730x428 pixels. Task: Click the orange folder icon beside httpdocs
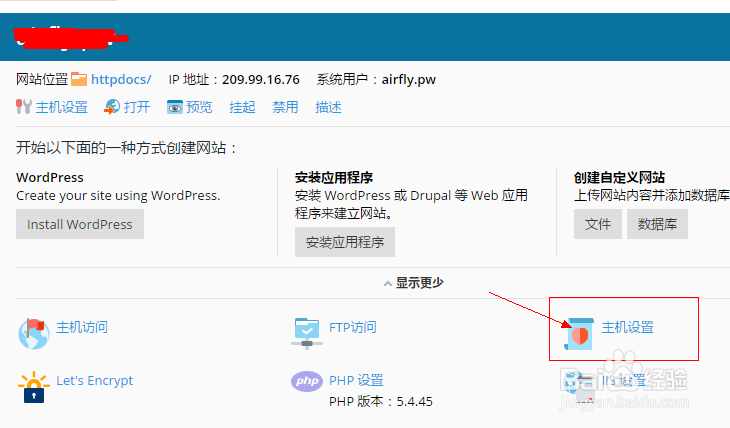click(x=79, y=79)
